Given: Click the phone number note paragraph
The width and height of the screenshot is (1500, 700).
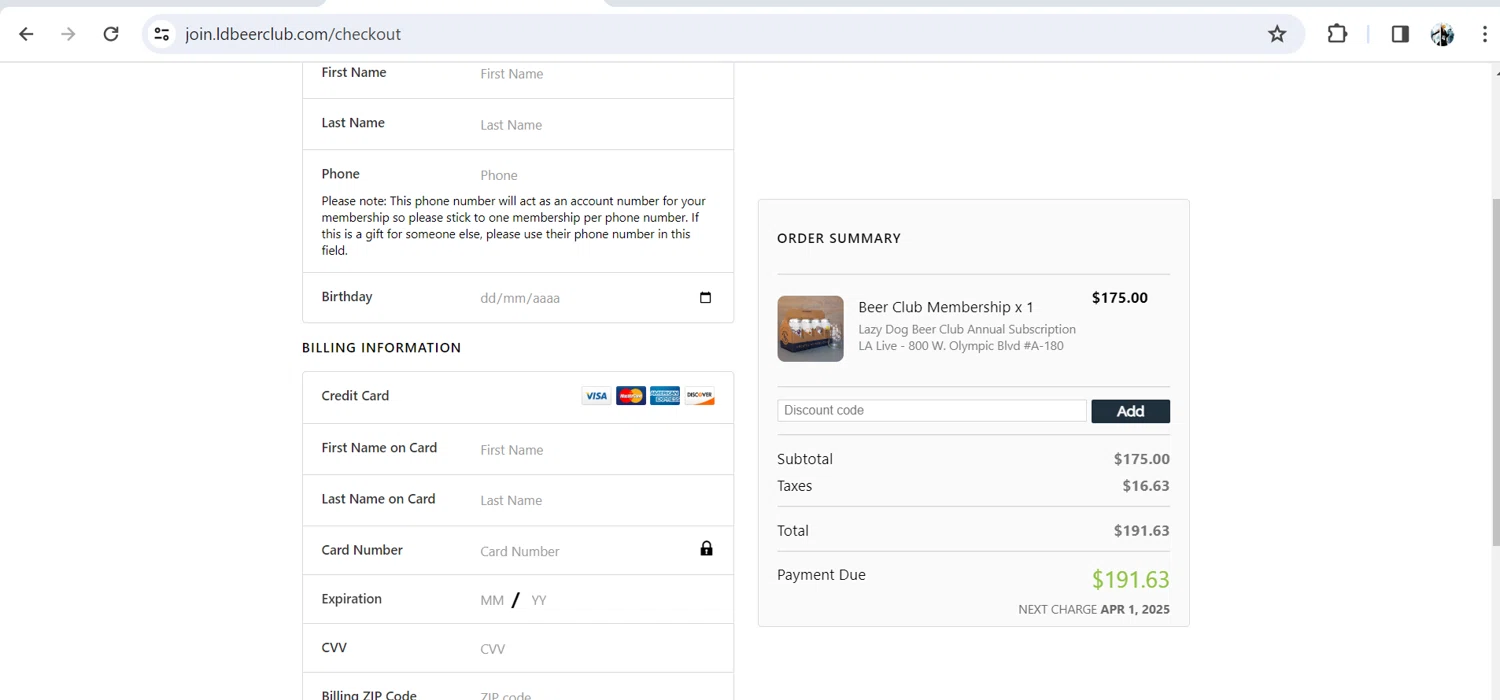Looking at the screenshot, I should click(514, 226).
